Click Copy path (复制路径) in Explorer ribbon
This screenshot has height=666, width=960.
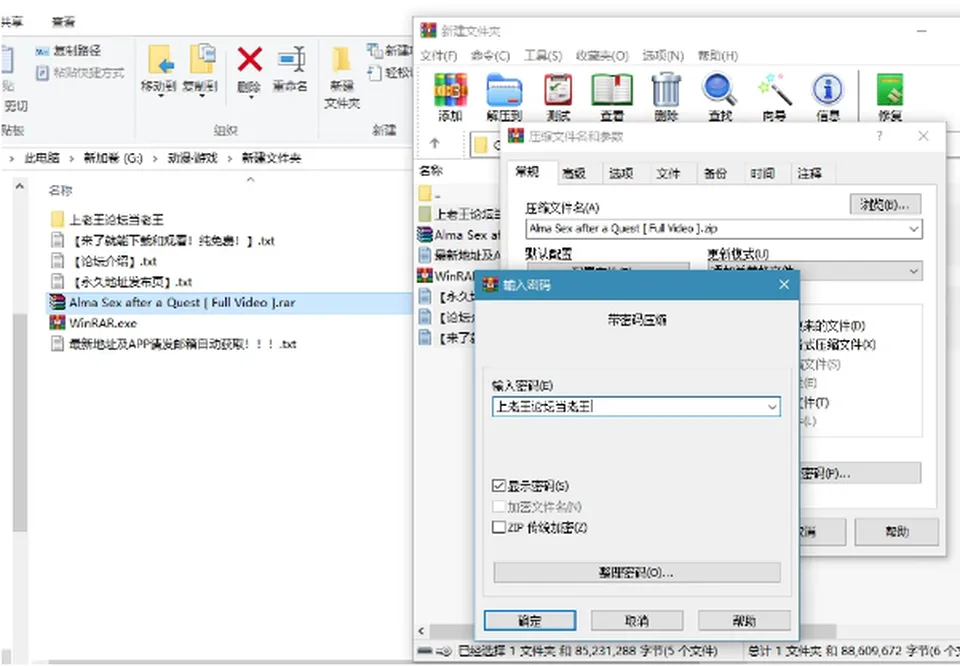pos(69,51)
